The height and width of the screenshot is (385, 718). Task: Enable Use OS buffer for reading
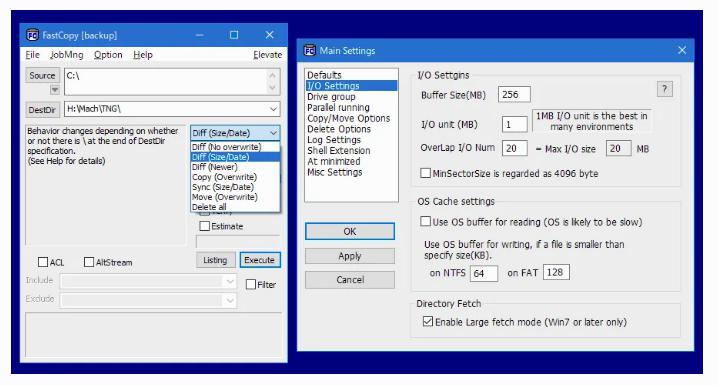[425, 222]
